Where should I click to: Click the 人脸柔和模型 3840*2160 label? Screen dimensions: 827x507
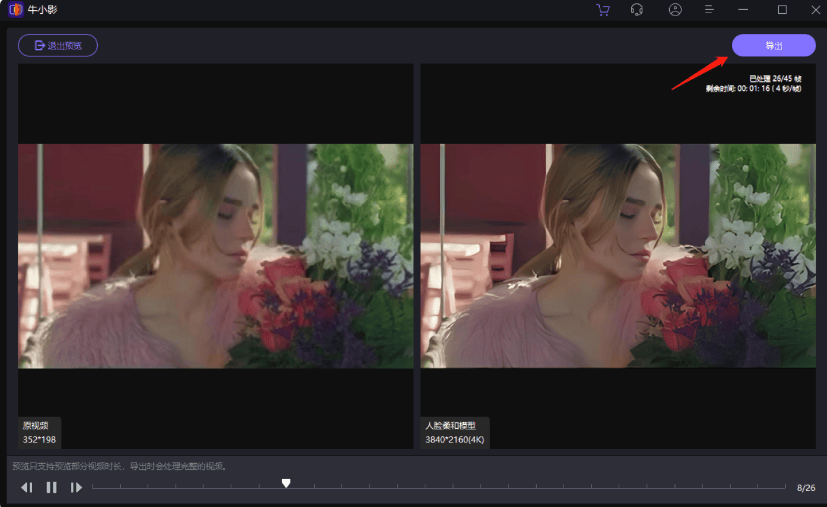point(456,432)
